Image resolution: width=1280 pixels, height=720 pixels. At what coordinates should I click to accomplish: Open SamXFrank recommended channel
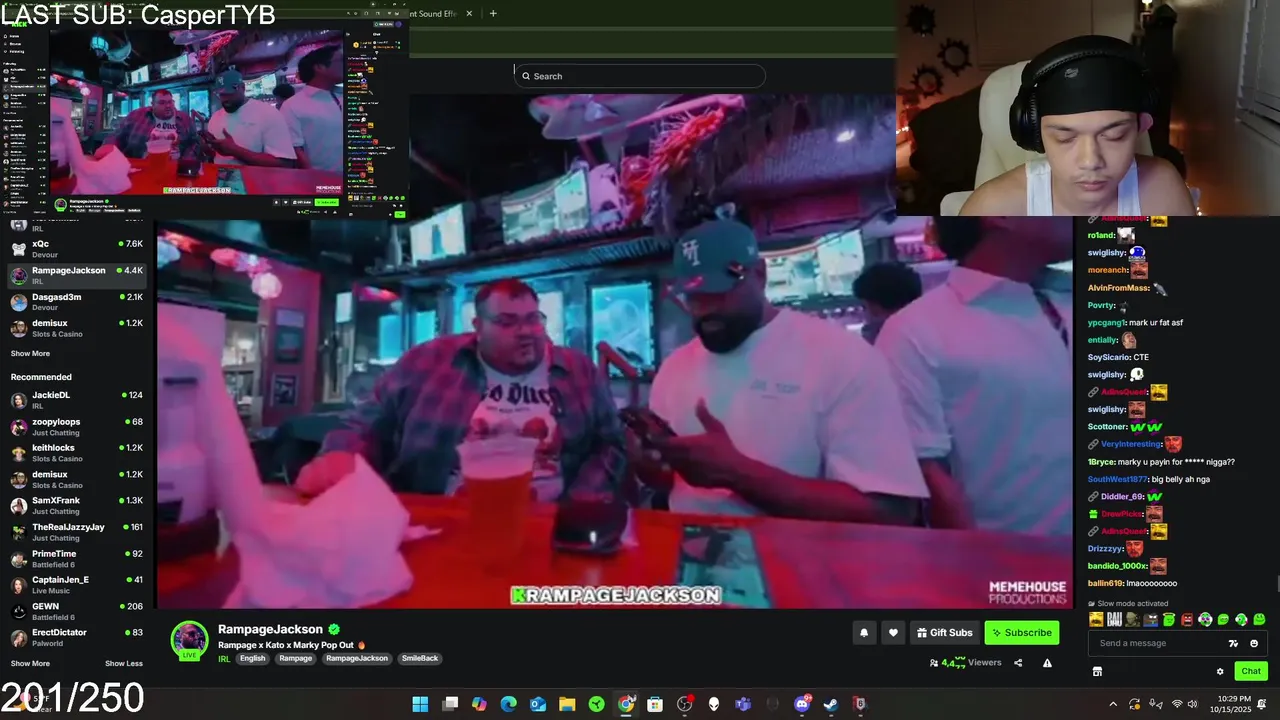[x=77, y=506]
